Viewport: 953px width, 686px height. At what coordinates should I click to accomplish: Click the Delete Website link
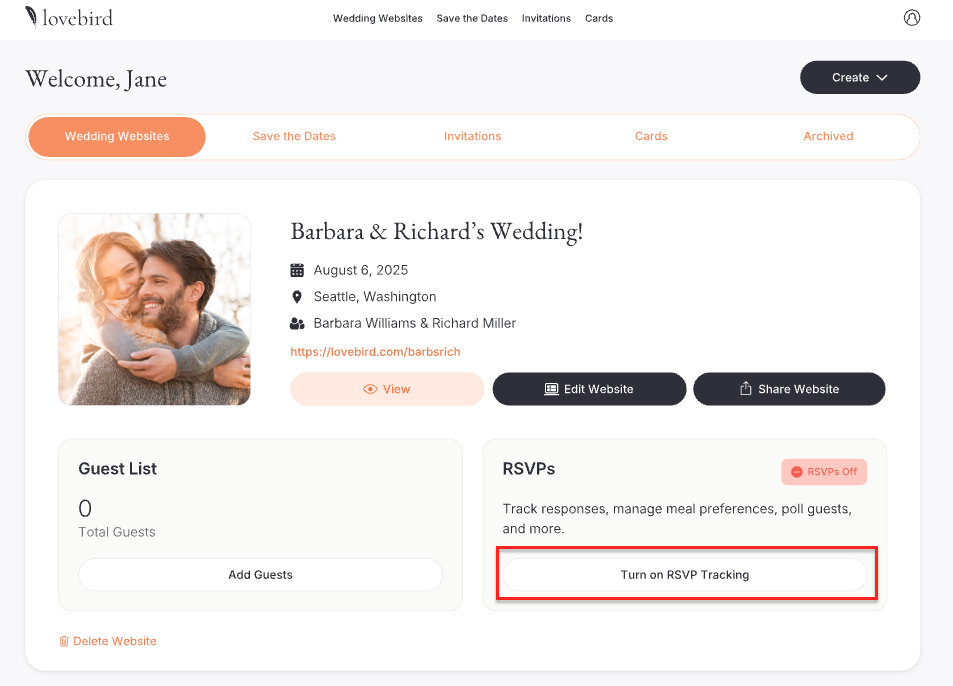pyautogui.click(x=108, y=641)
